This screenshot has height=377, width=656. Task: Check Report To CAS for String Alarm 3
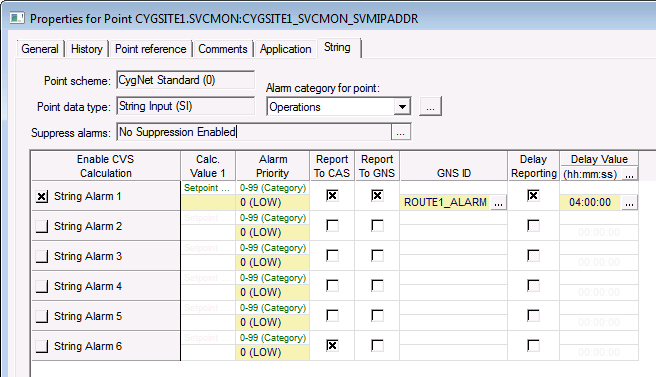point(332,255)
